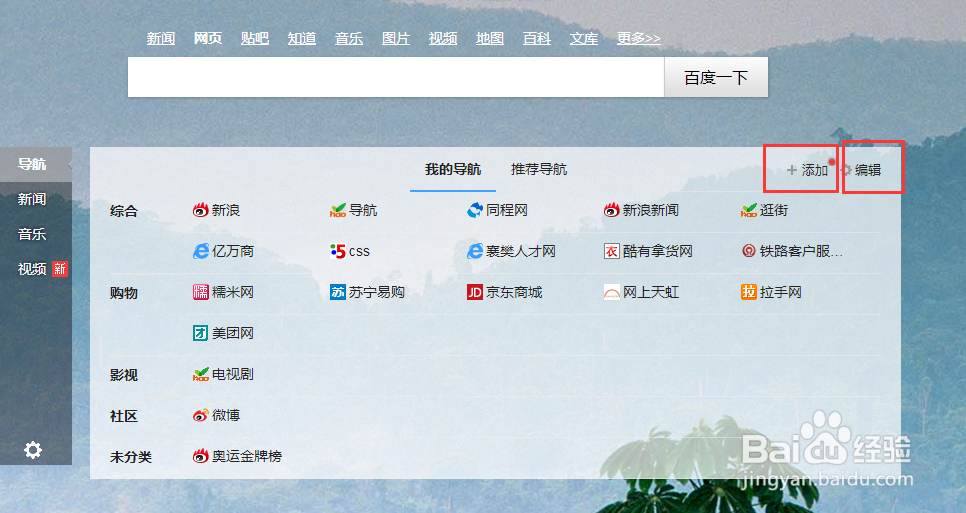This screenshot has width=966, height=513.
Task: Click the 电视剧 hao123 icon
Action: (201, 374)
